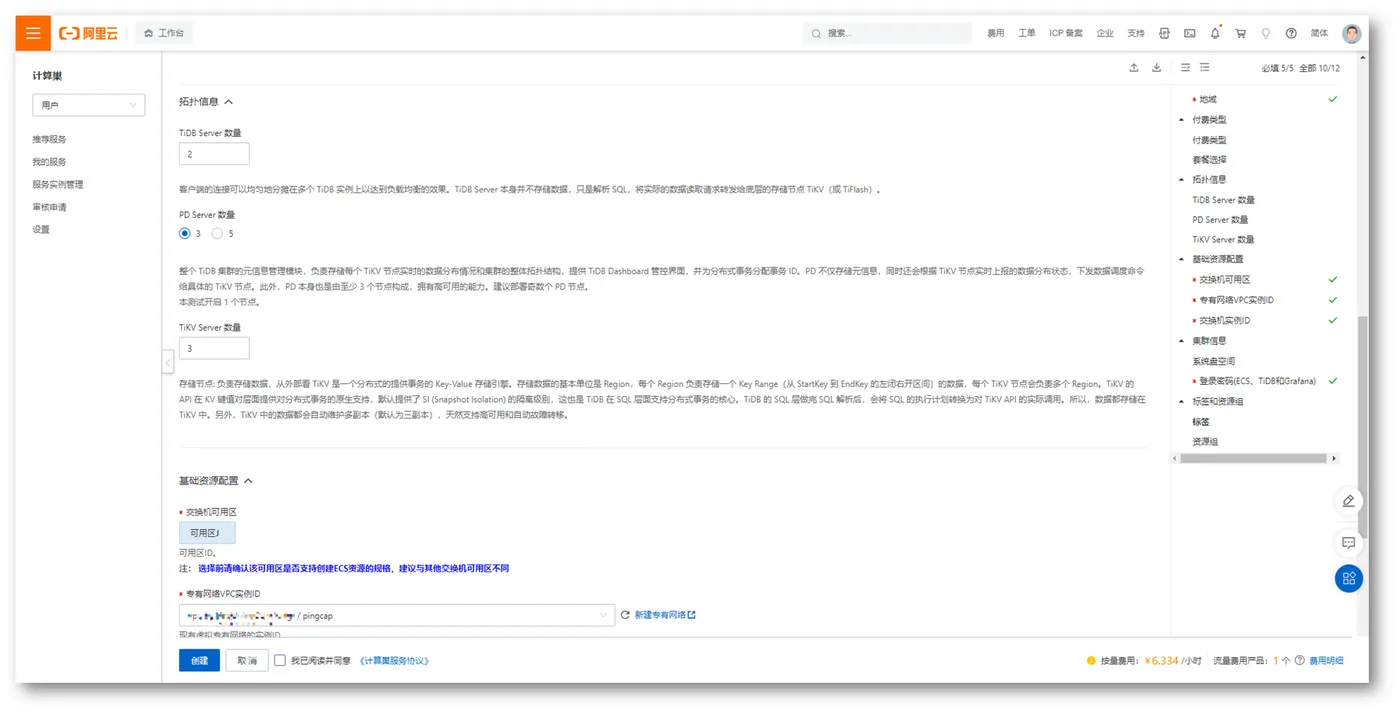Open 设置 in the sidebar
Viewport: 1400px width, 714px height.
tap(41, 229)
